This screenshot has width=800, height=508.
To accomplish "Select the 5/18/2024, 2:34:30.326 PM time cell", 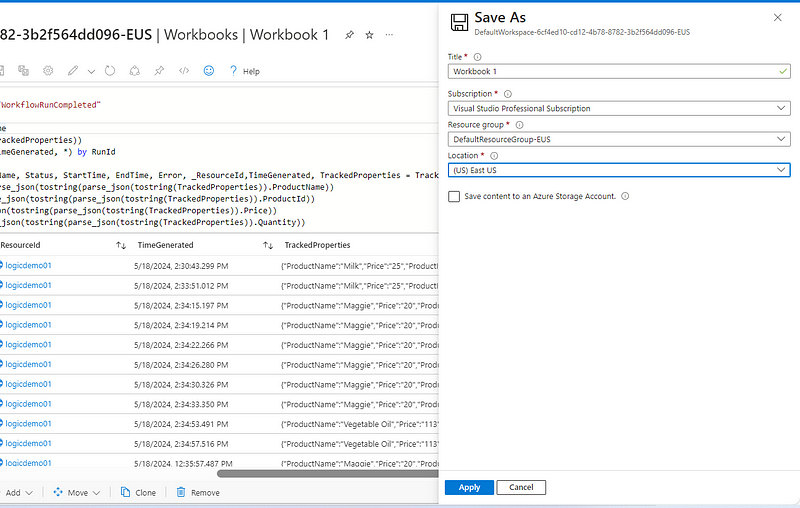I will tap(181, 385).
